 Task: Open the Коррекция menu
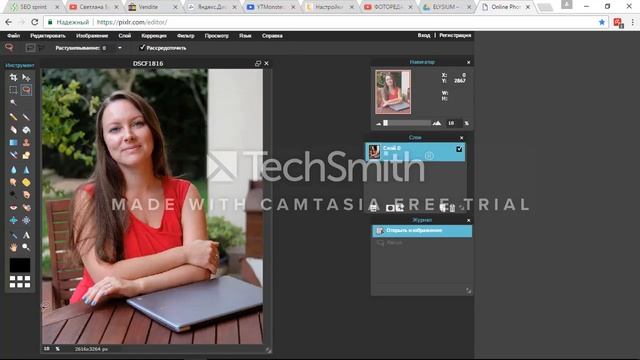154,36
